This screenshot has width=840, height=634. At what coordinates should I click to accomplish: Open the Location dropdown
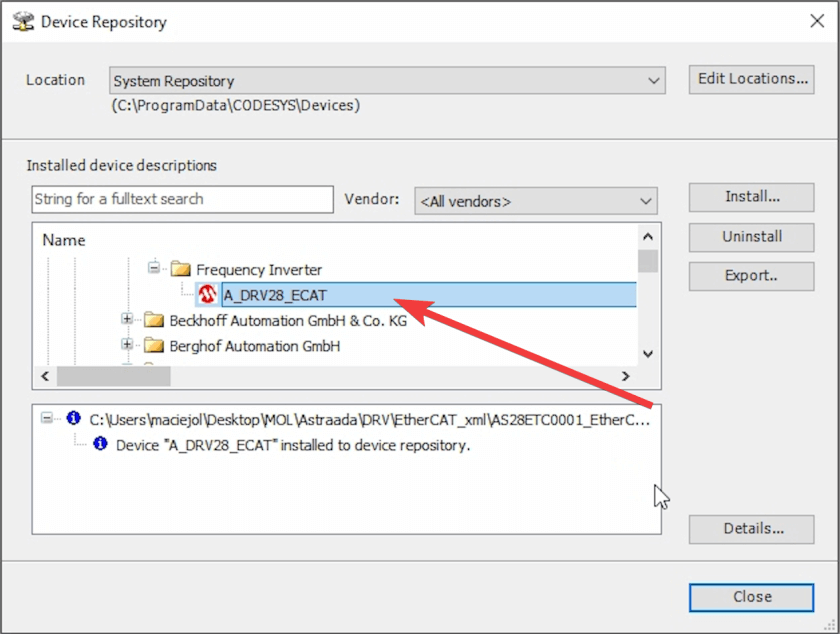tap(387, 81)
